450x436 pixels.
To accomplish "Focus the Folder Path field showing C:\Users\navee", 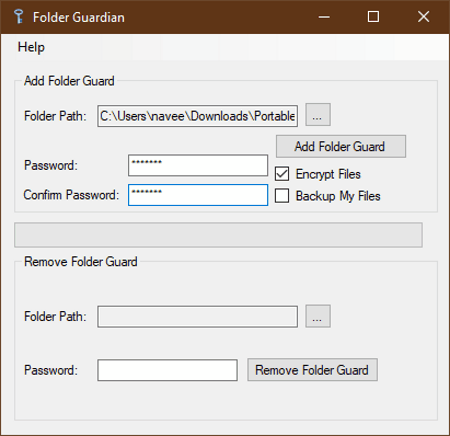I will 198,116.
